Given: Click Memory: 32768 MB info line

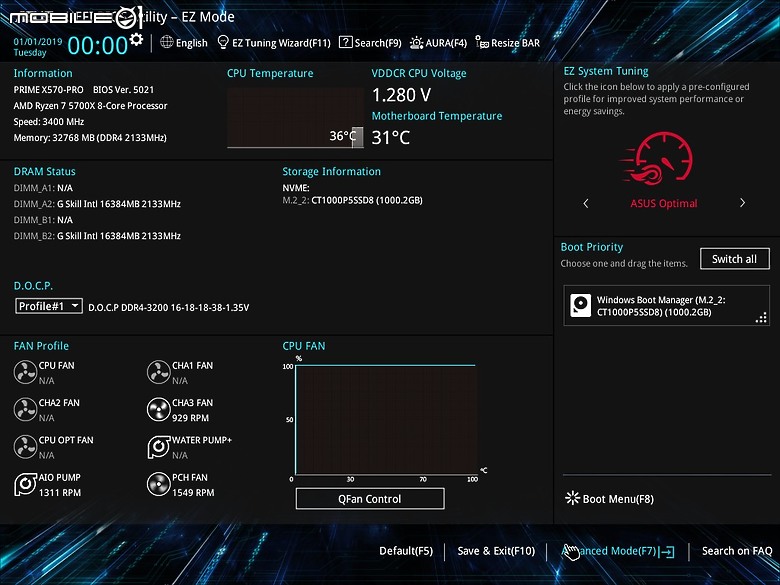Looking at the screenshot, I should 90,137.
